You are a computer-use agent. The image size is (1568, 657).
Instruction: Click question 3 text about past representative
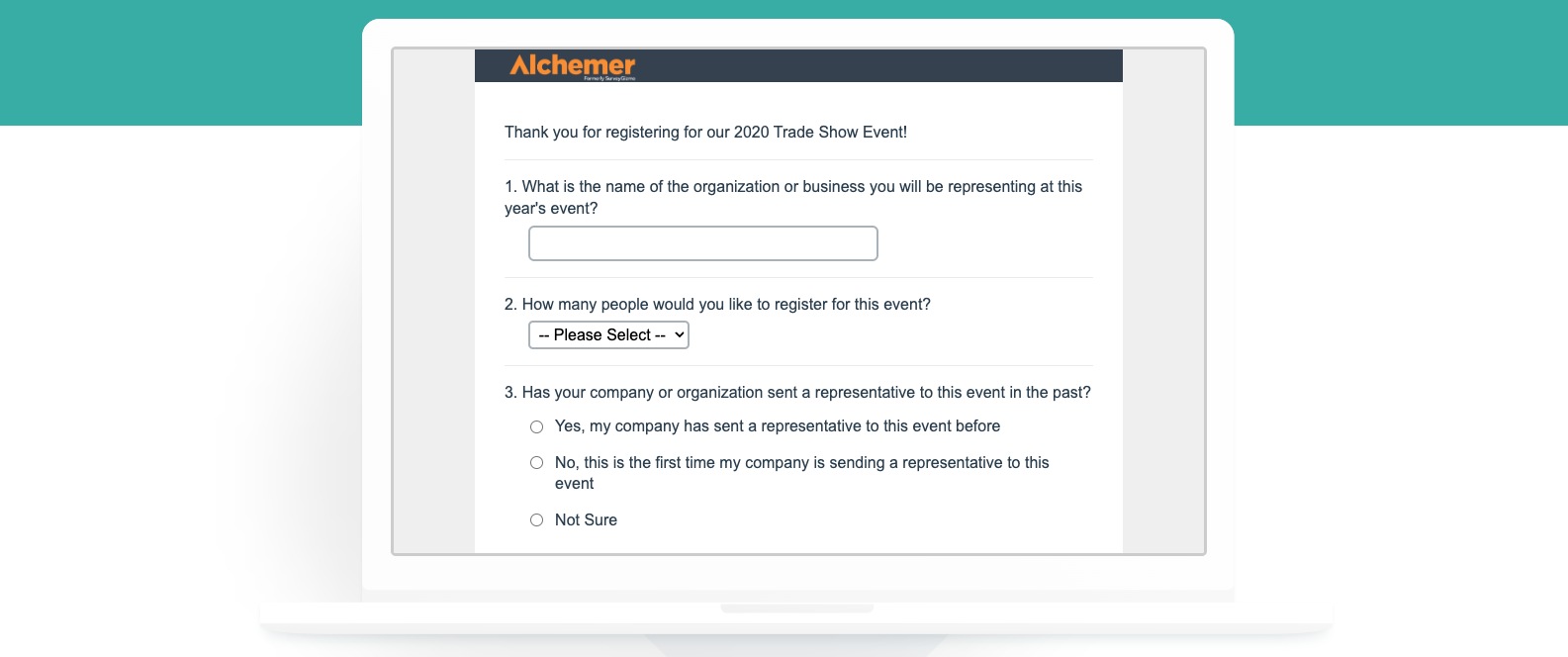[797, 393]
